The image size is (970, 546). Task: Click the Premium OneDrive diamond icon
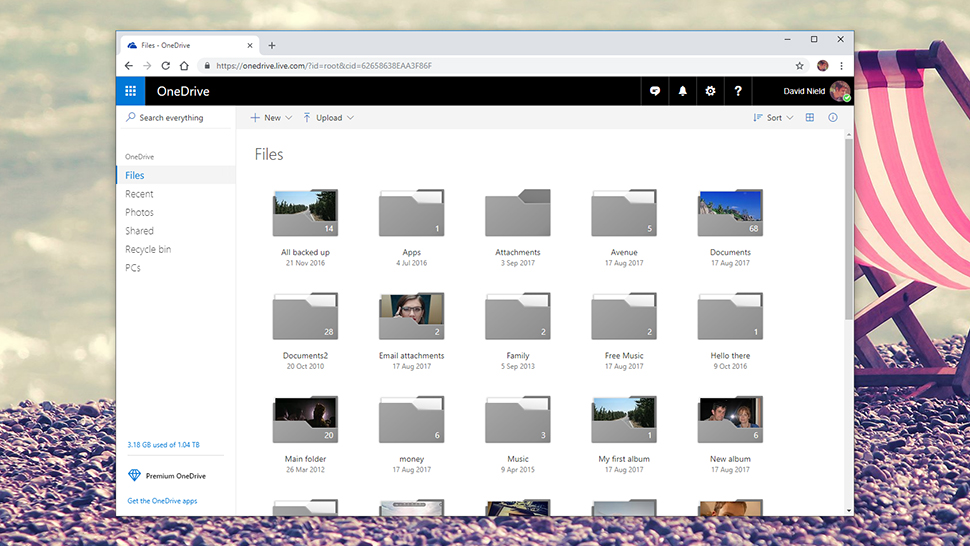134,475
